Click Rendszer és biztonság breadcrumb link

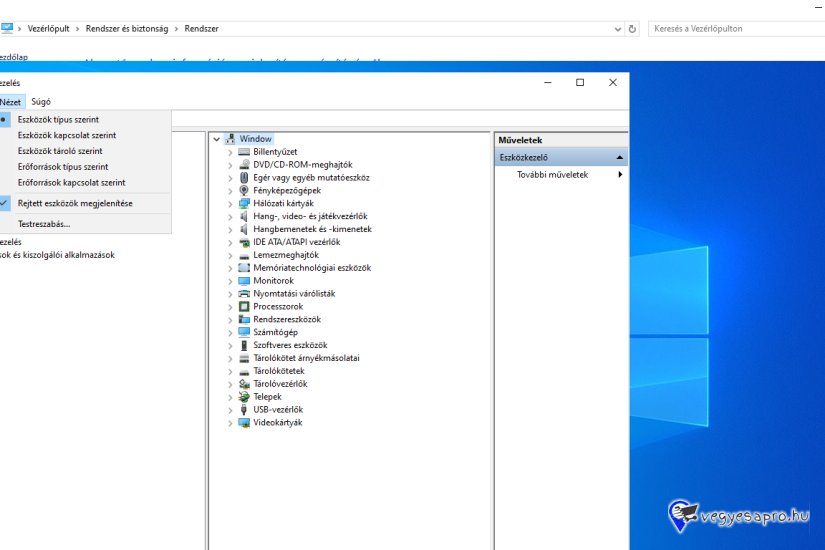[x=129, y=29]
